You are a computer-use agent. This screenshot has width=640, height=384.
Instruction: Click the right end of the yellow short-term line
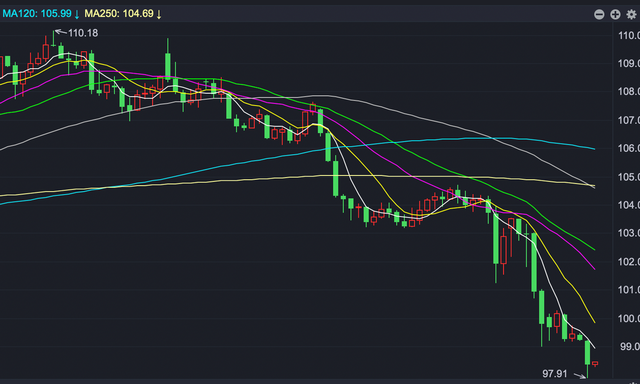point(594,322)
